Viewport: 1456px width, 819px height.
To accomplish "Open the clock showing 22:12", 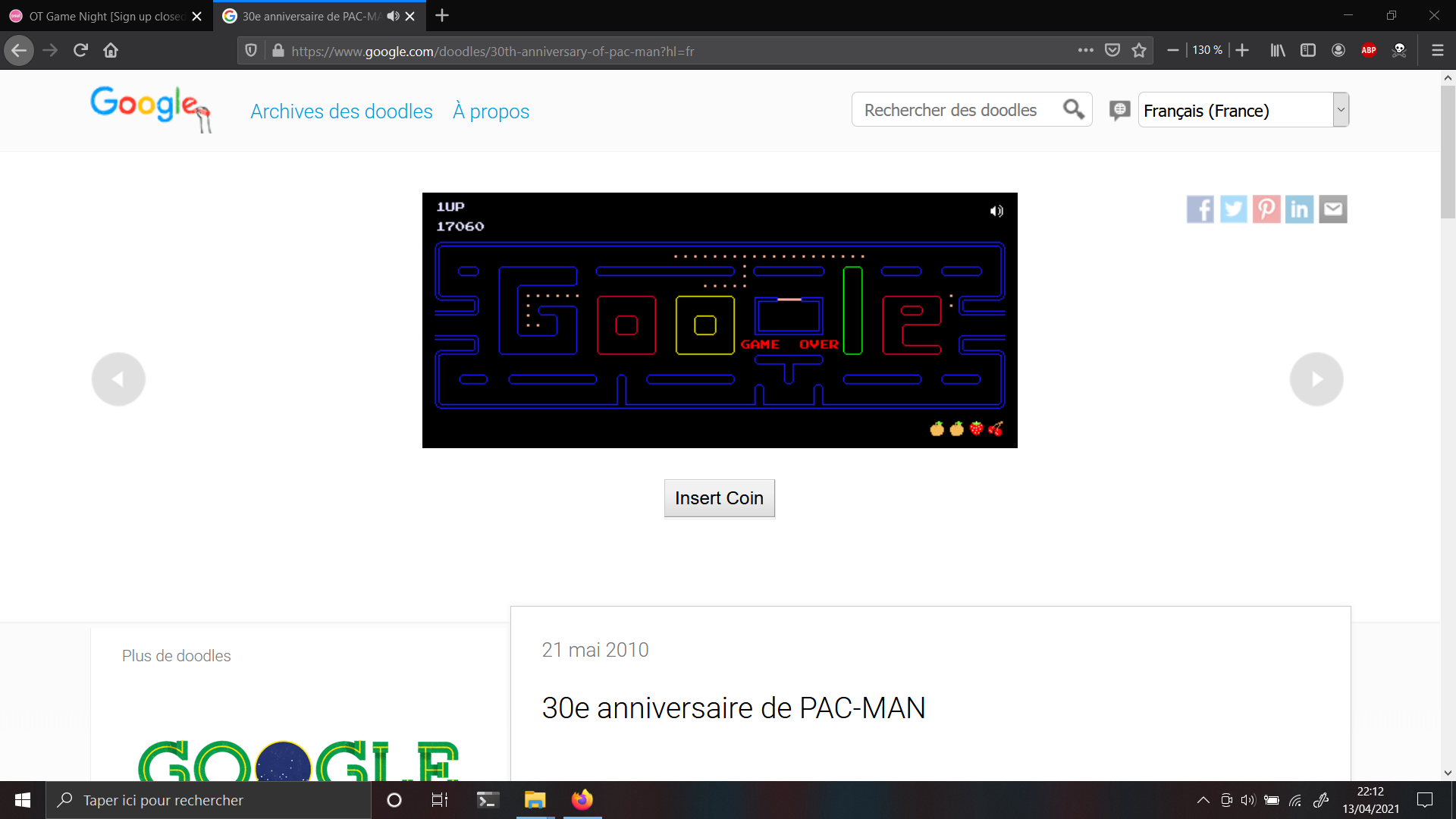I will click(1370, 800).
